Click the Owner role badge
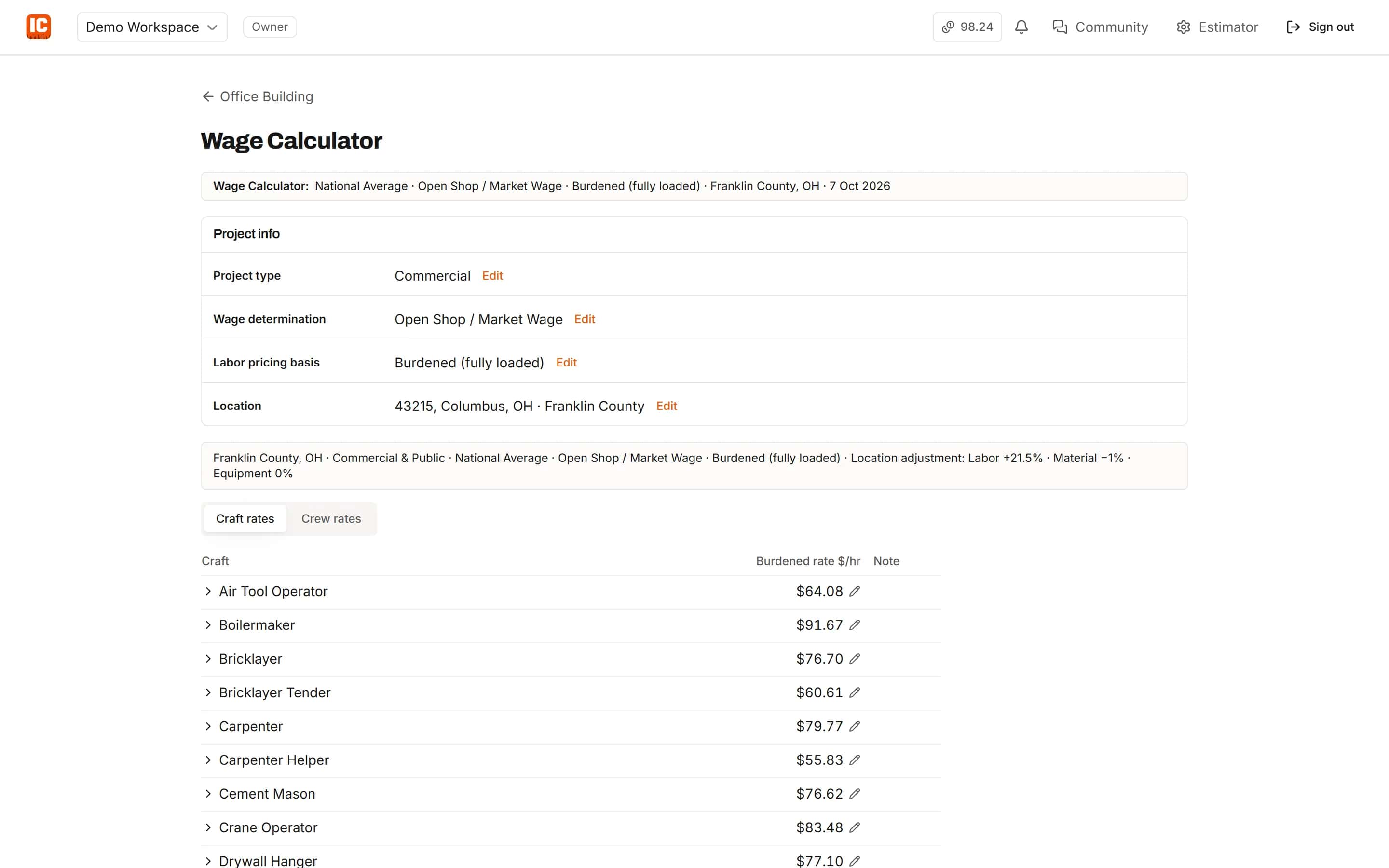The height and width of the screenshot is (868, 1389). (270, 27)
